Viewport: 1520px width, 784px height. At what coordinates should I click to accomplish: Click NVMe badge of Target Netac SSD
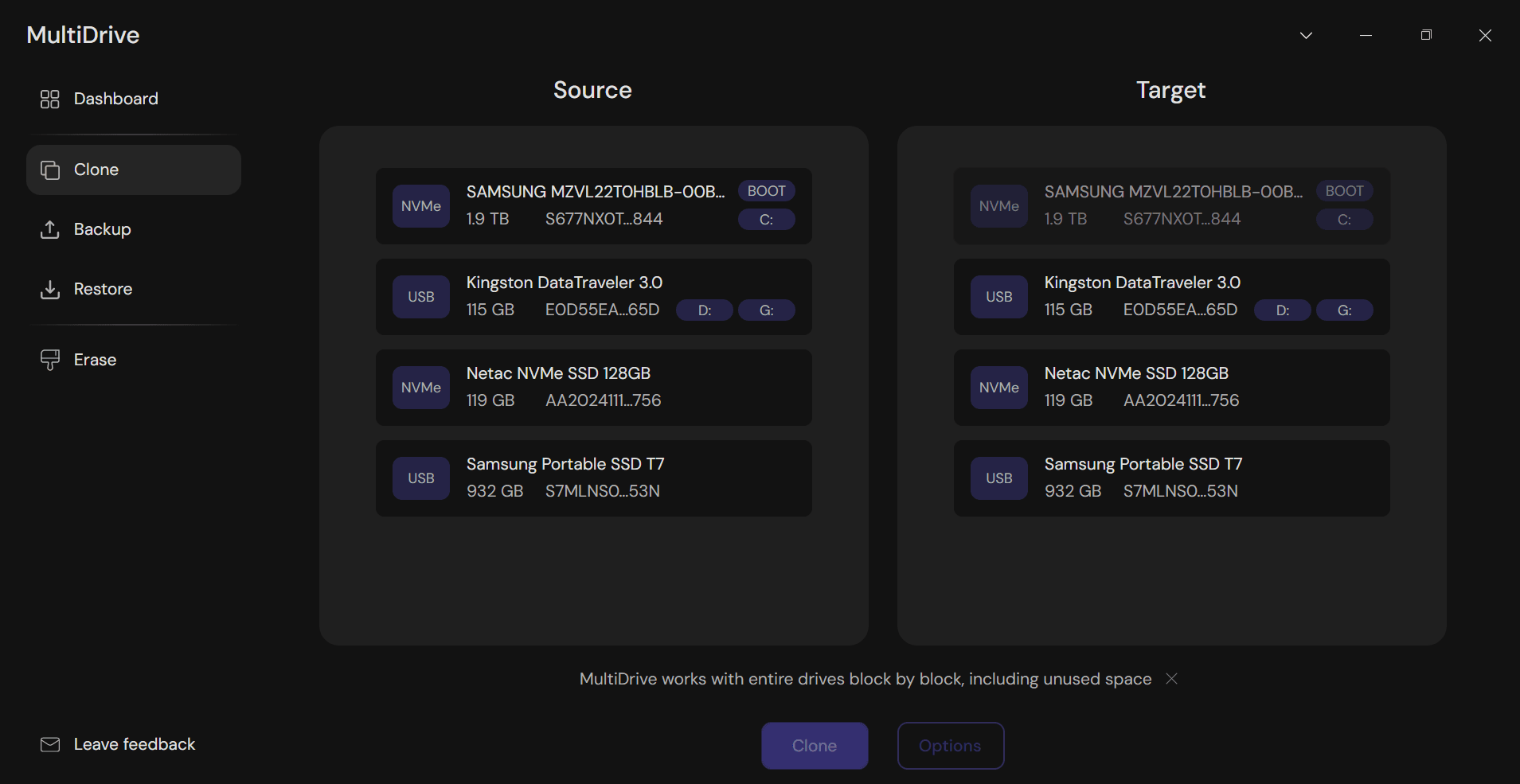999,388
